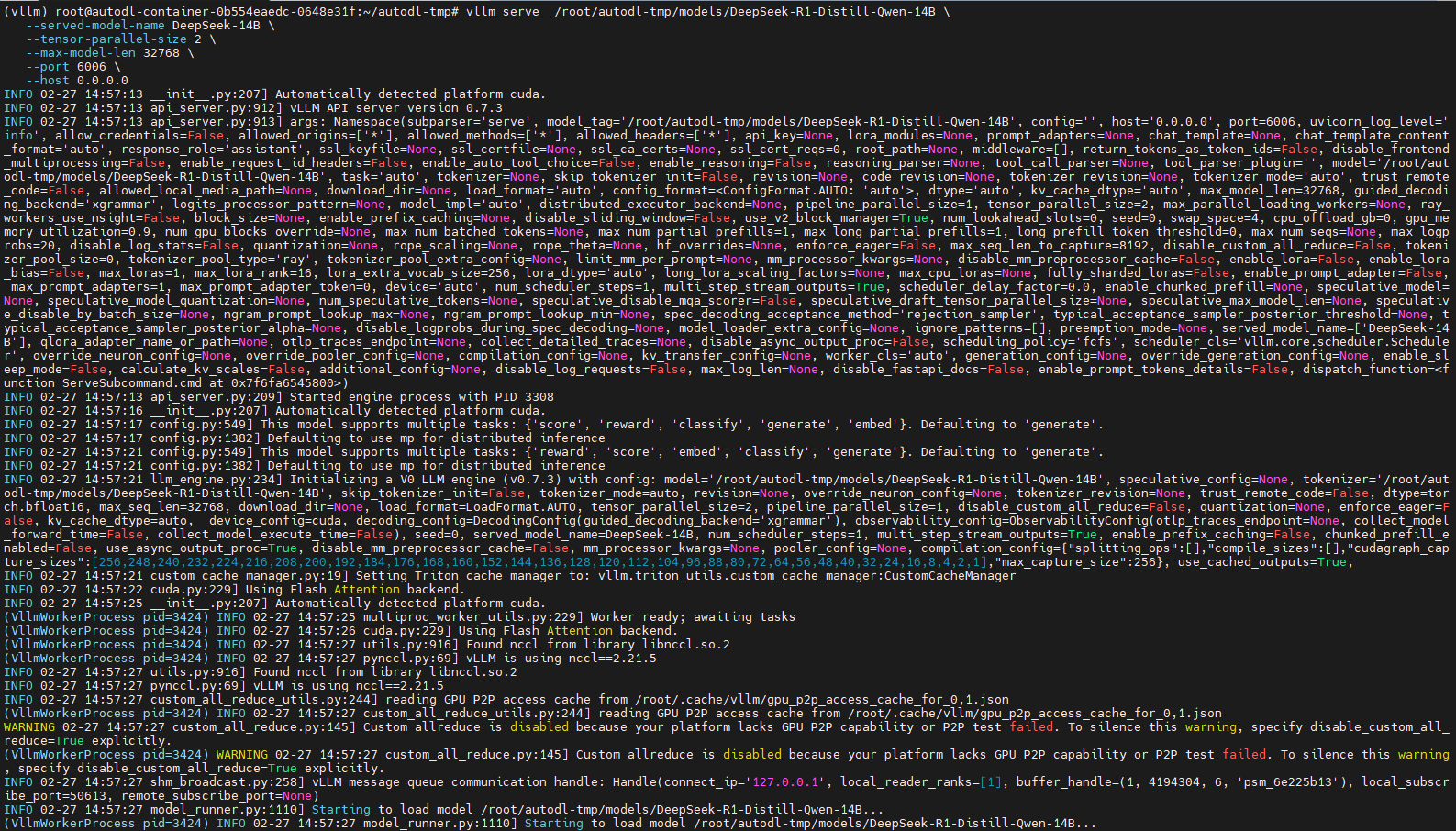Viewport: 1456px width, 831px height.
Task: Click 'scheduler_delay_factor=0.0' in the args
Action: point(994,287)
